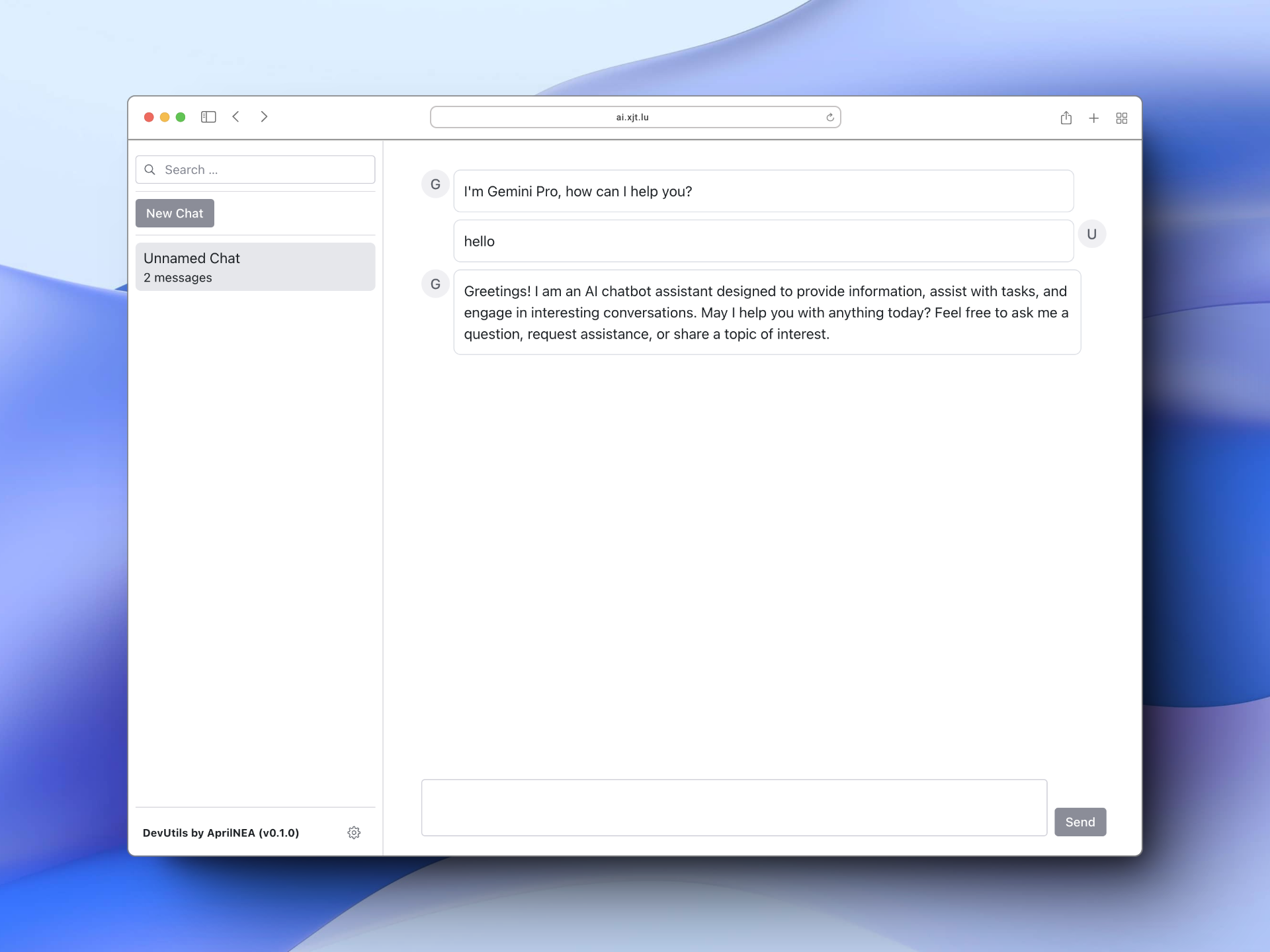Click the New Chat button

(x=174, y=213)
